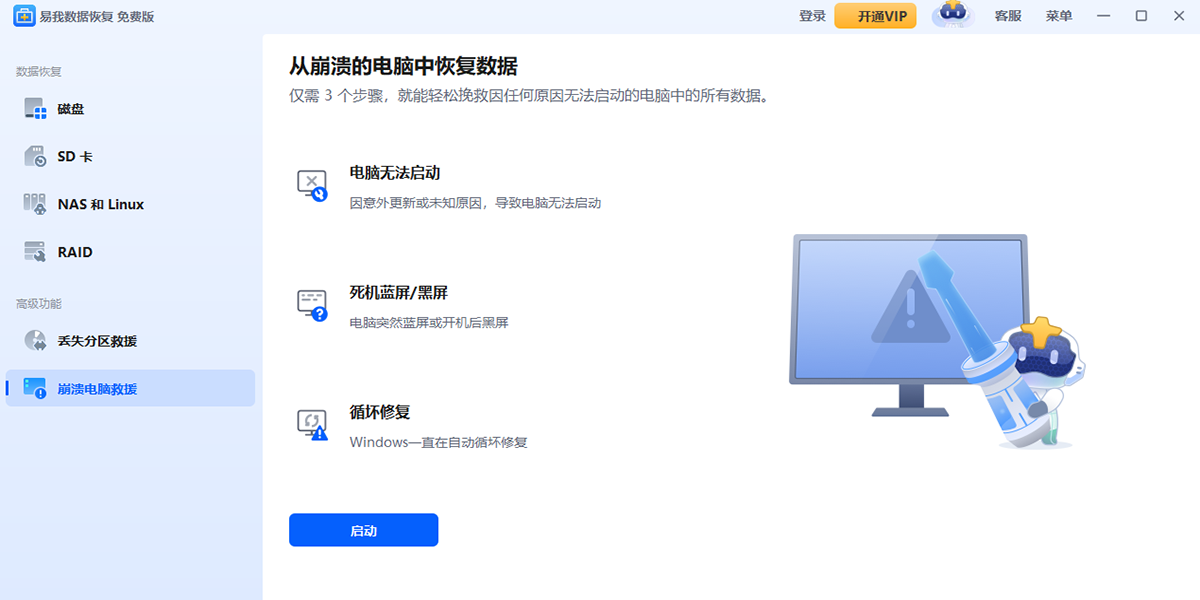
Task: Click the 电脑无法启动 option icon
Action: point(313,184)
